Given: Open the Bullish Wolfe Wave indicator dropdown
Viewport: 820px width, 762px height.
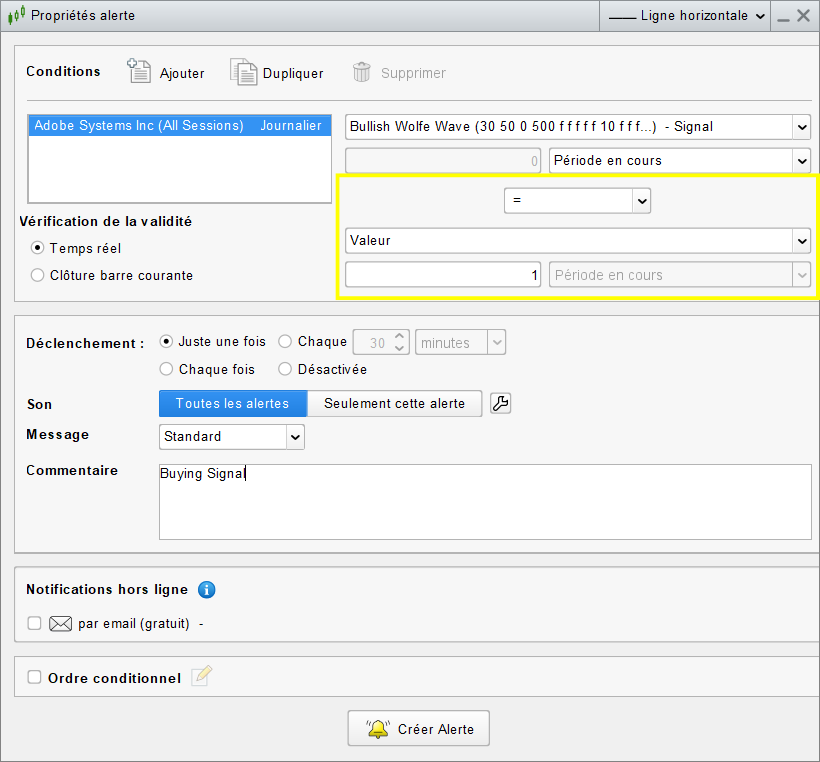Looking at the screenshot, I should [x=577, y=127].
